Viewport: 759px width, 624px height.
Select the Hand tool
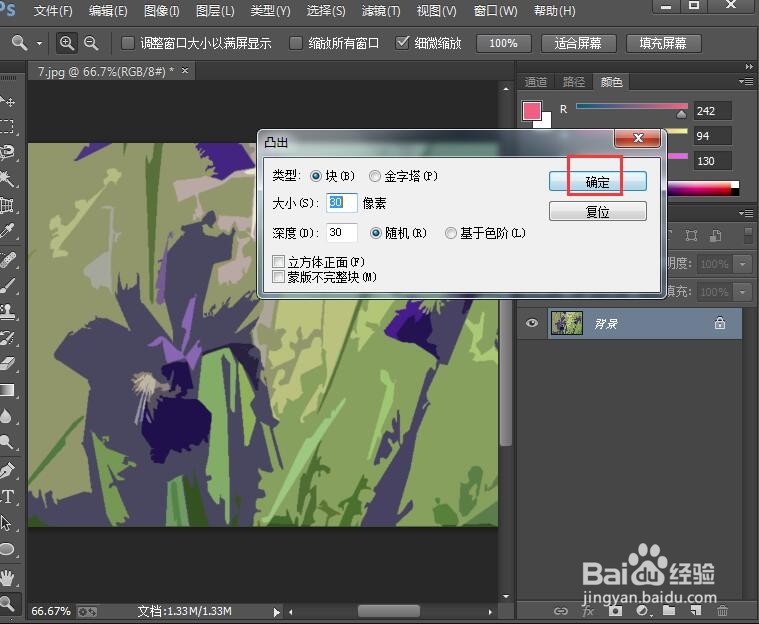coord(7,577)
